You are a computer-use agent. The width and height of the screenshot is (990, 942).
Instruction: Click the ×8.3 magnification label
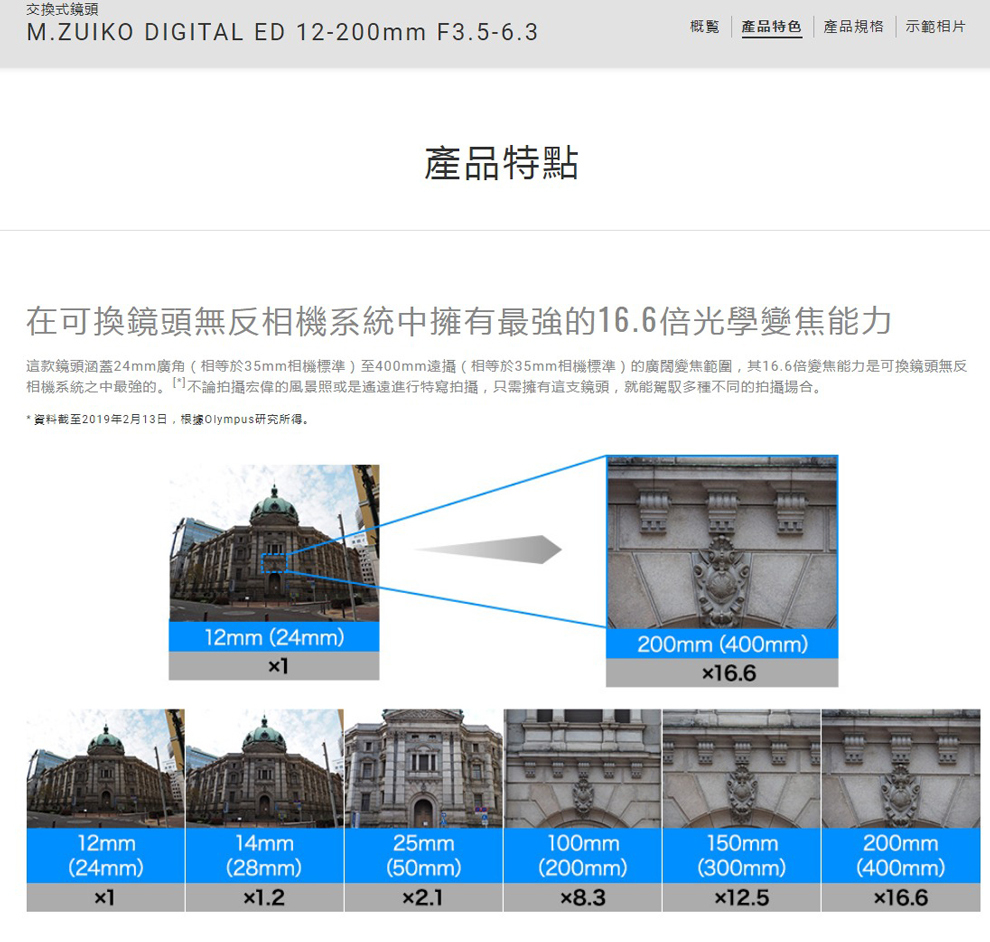pos(582,898)
